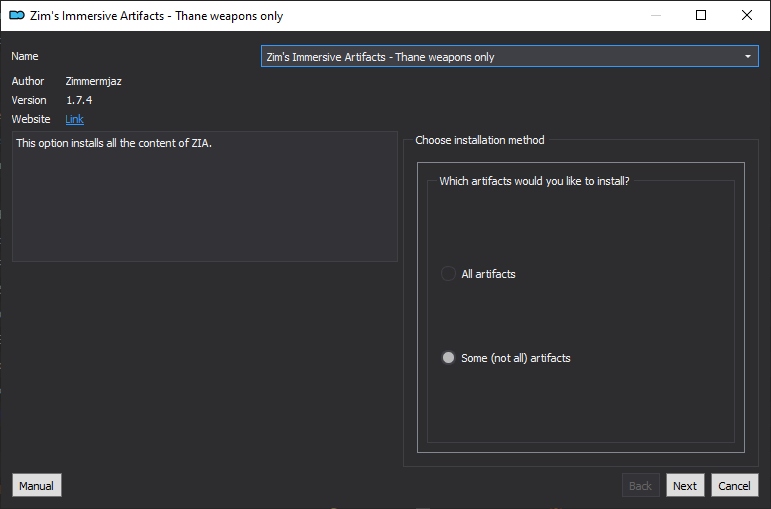Image resolution: width=771 pixels, height=509 pixels.
Task: Click the version number 1.7.4
Action: [x=79, y=100]
